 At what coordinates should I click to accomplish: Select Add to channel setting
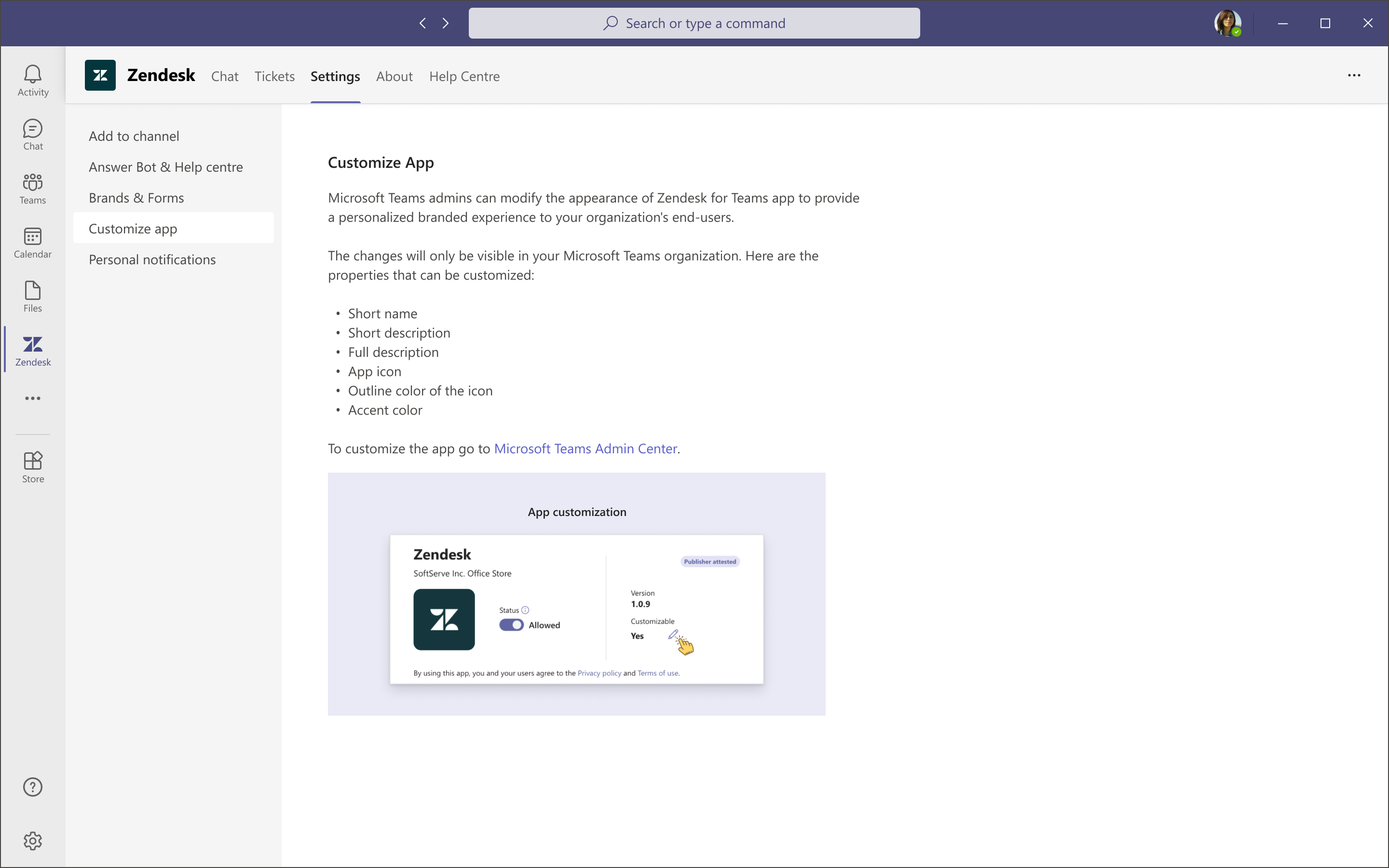[x=173, y=136]
